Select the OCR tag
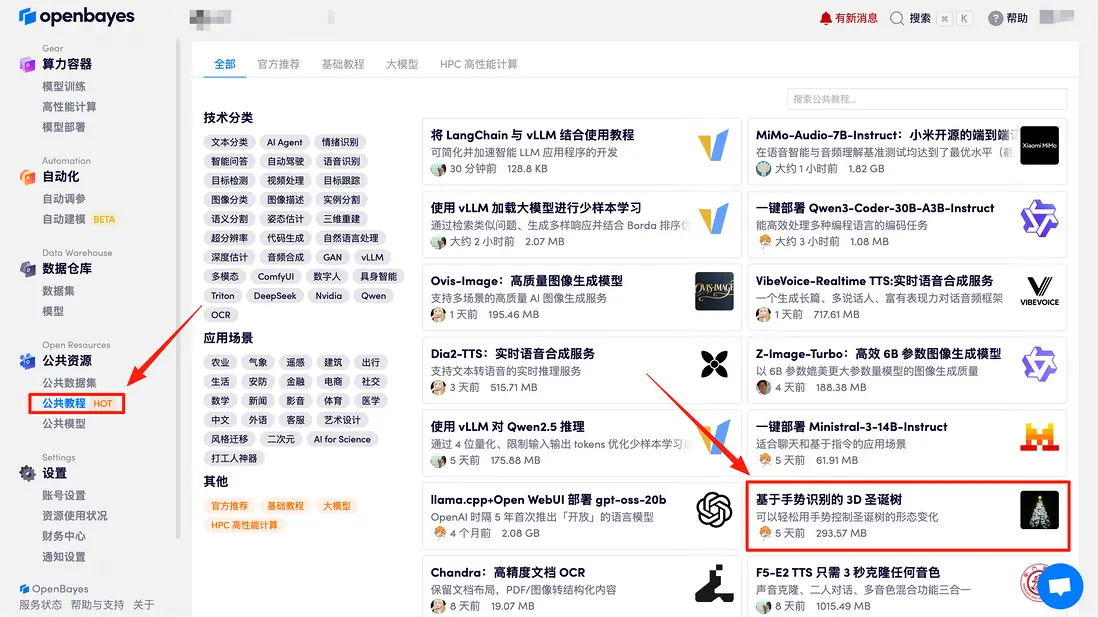The width and height of the screenshot is (1098, 617). click(x=221, y=315)
